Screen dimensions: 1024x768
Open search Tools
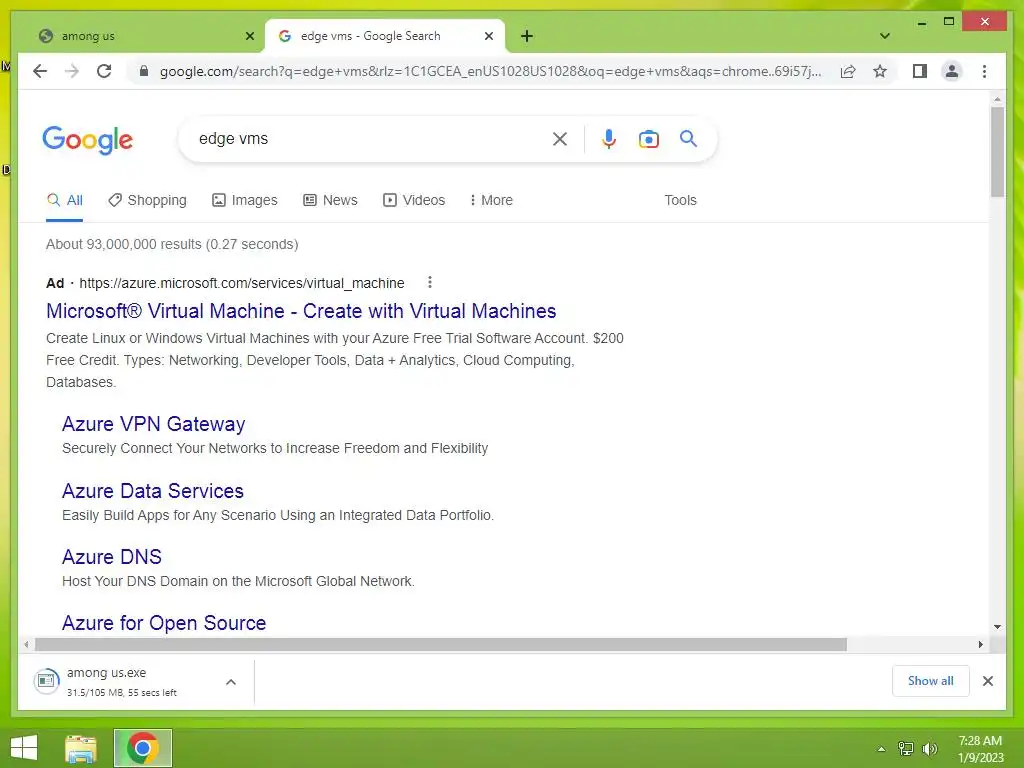pyautogui.click(x=680, y=200)
